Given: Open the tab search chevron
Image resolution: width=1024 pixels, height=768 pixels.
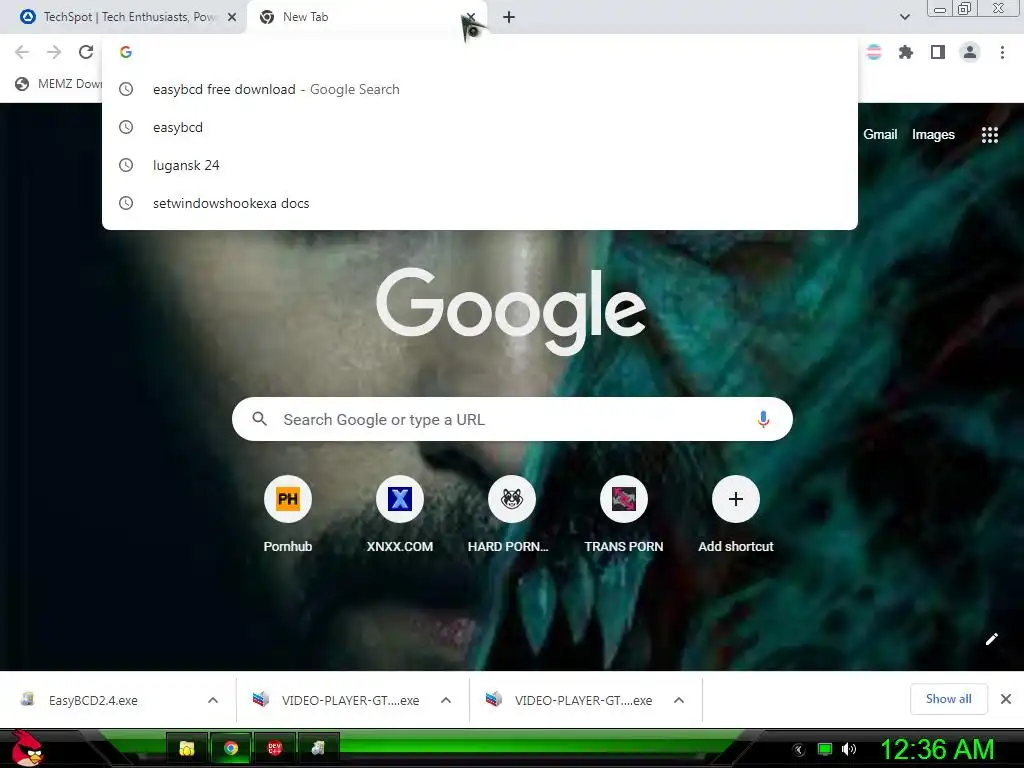Looking at the screenshot, I should coord(904,17).
